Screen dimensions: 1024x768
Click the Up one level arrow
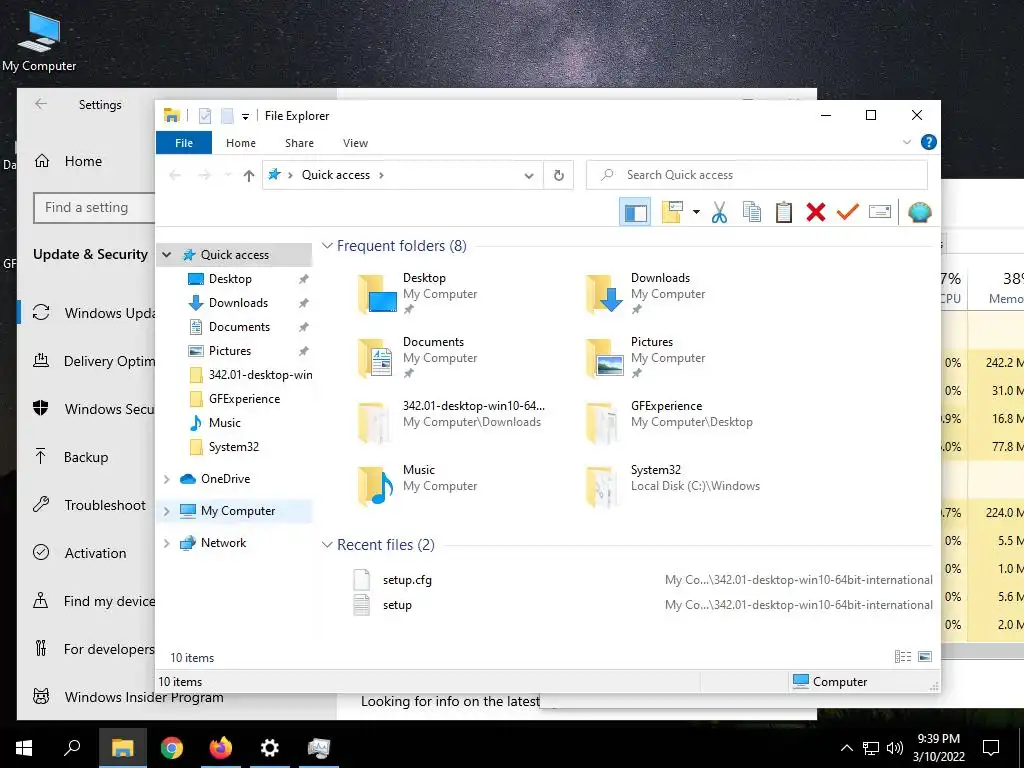(x=248, y=175)
